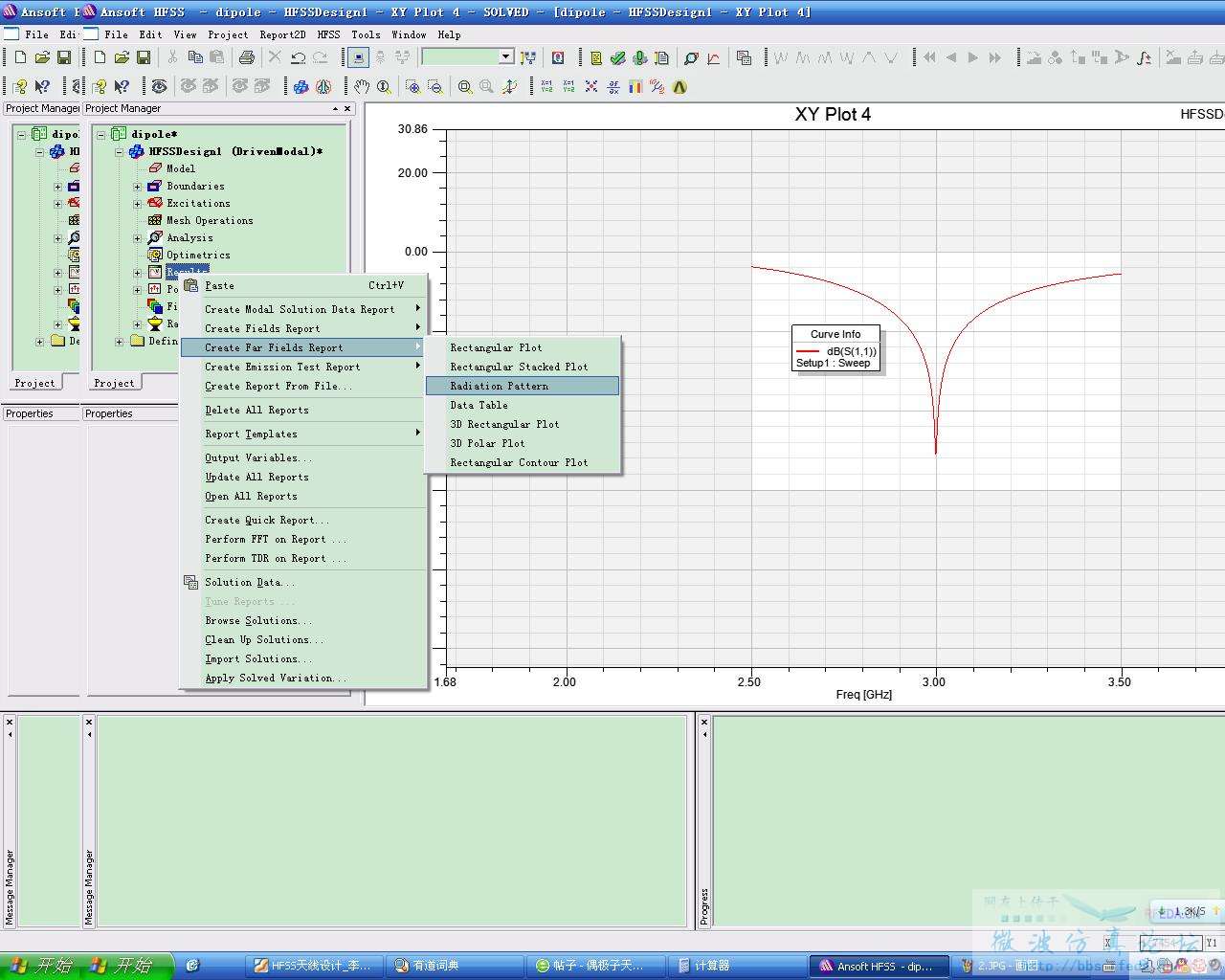The width and height of the screenshot is (1225, 980).
Task: Choose Rectangular Plot from far fields submenu
Action: tap(523, 347)
